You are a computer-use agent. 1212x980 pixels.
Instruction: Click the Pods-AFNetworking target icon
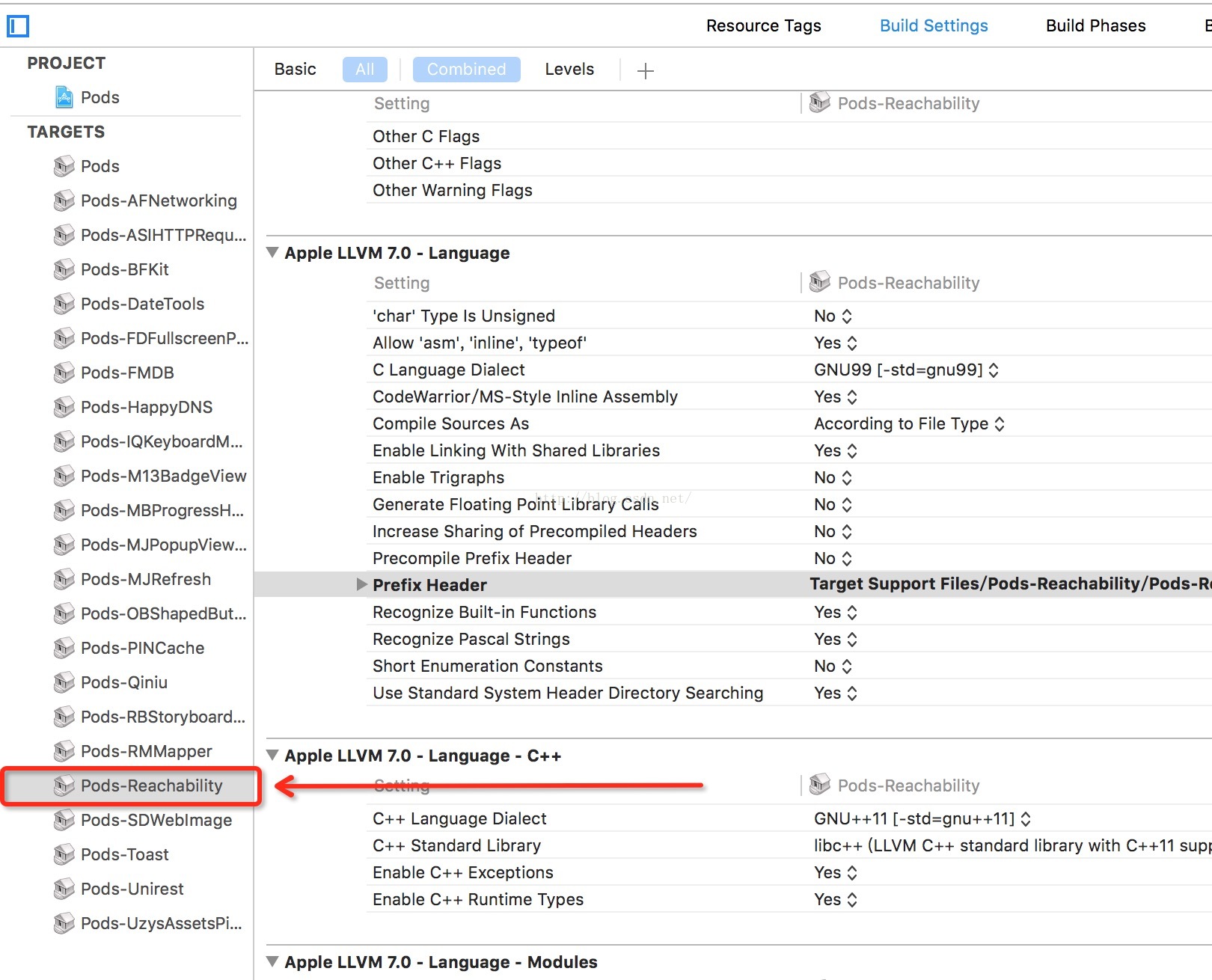(64, 200)
